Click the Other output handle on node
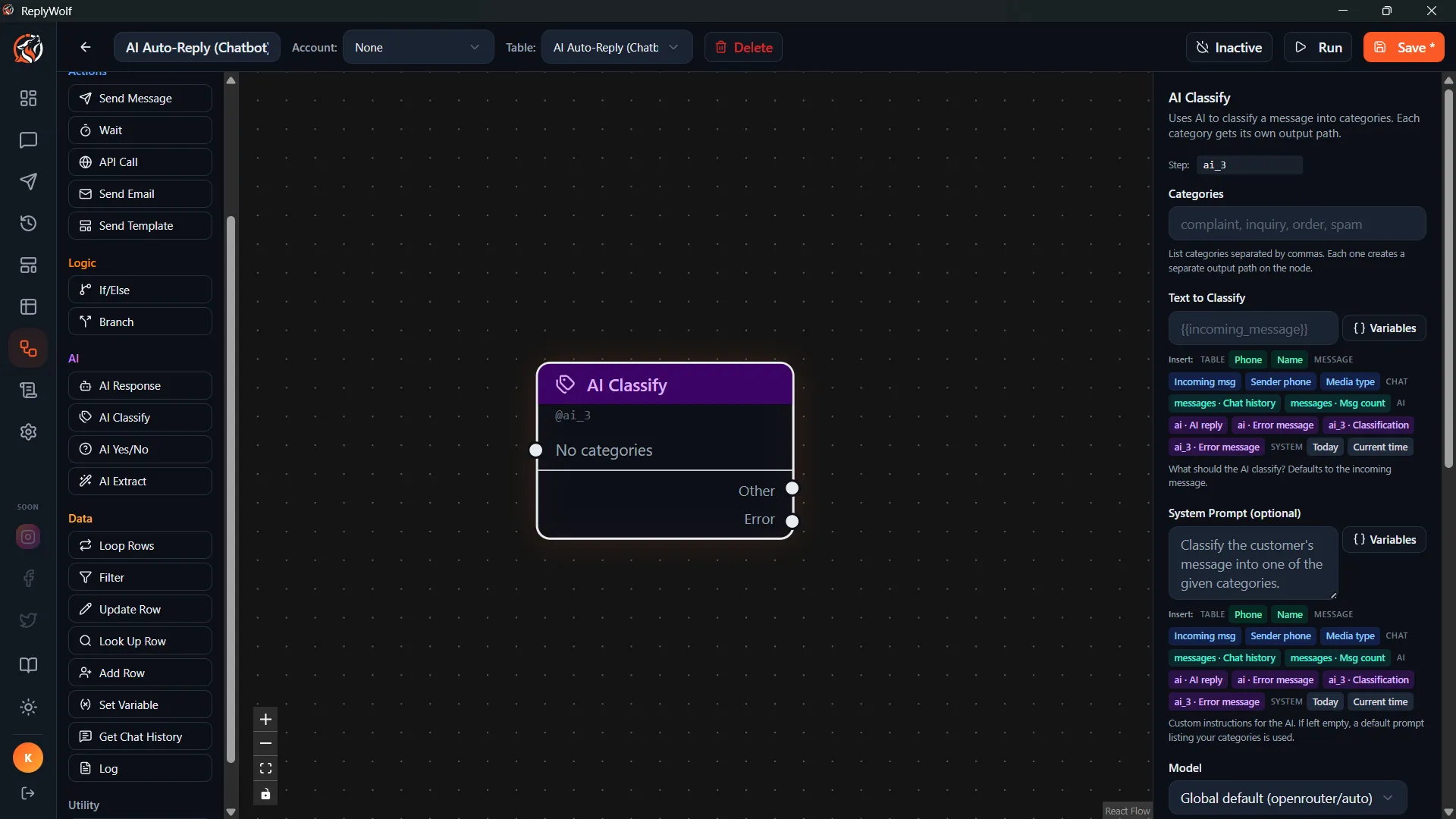Screen dimensions: 1456x819 pyautogui.click(x=792, y=488)
